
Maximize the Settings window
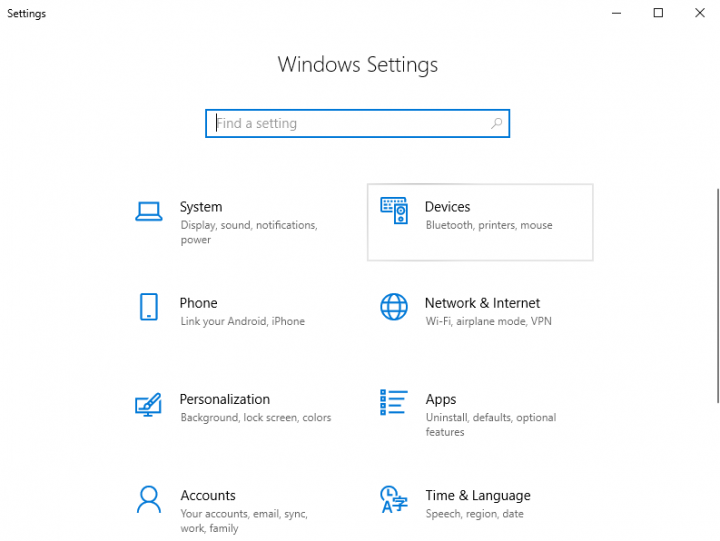pos(658,13)
